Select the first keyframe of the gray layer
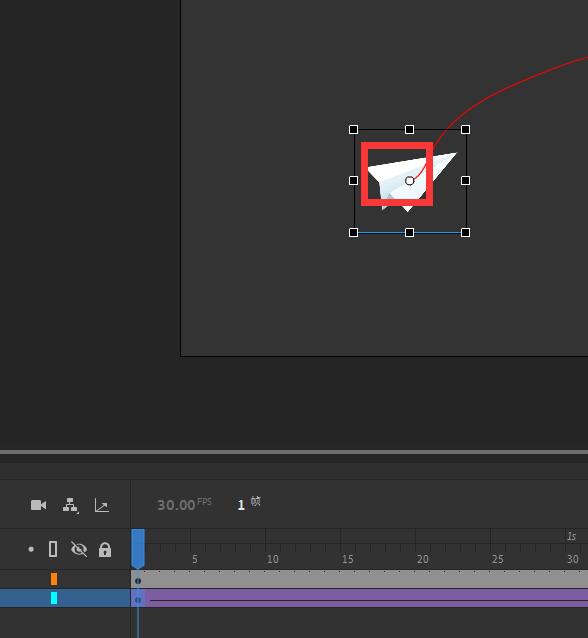The image size is (588, 638). point(138,581)
